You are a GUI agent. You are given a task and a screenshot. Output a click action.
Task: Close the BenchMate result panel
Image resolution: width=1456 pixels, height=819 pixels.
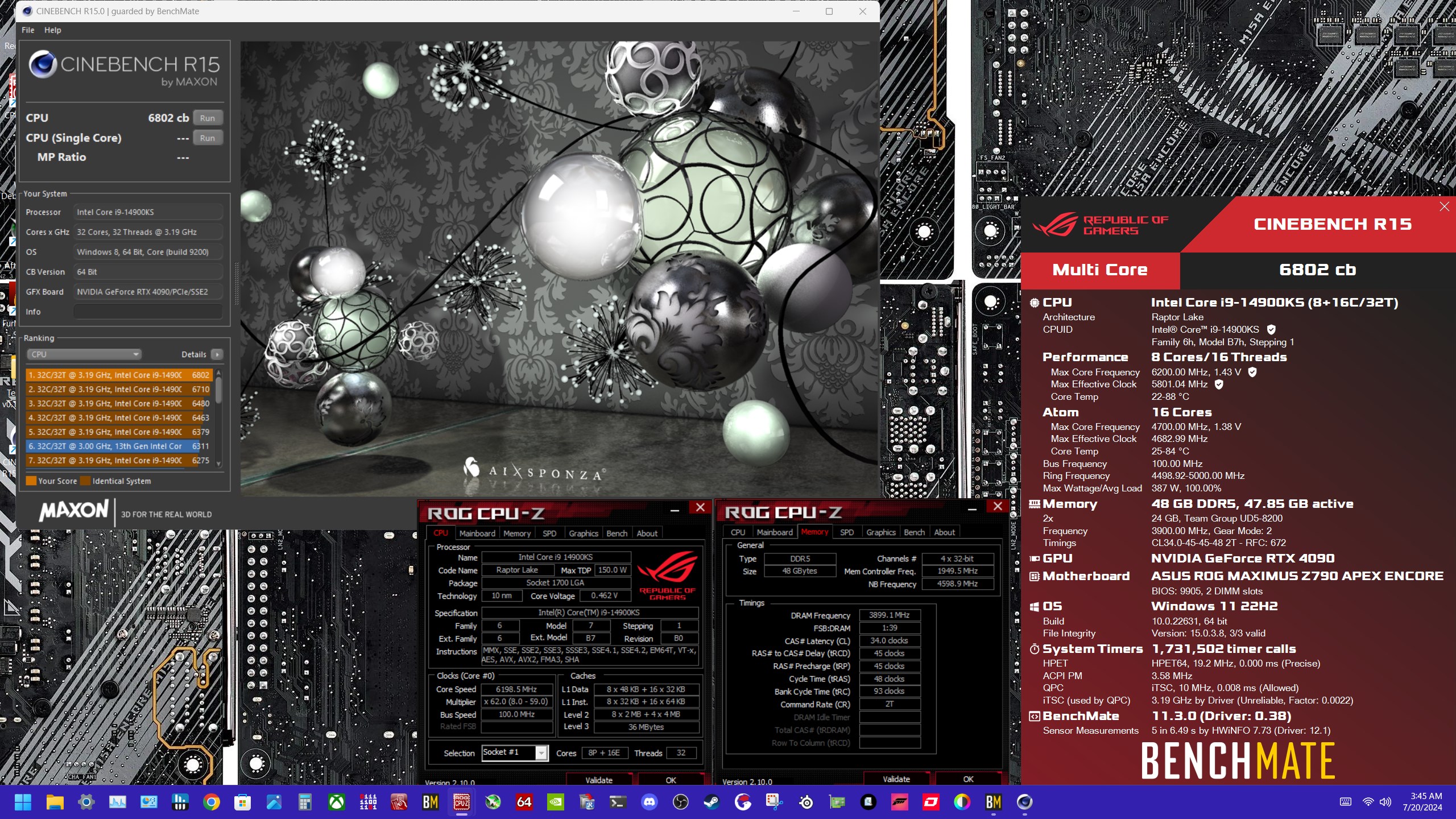(1444, 206)
